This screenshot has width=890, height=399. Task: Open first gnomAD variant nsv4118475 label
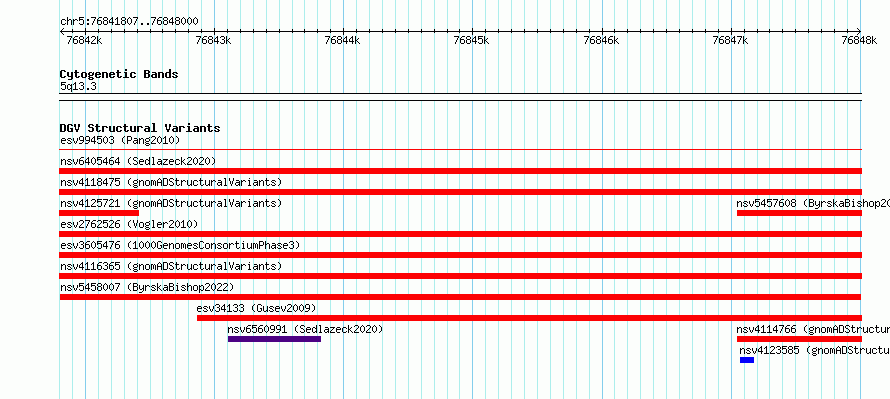tap(171, 182)
